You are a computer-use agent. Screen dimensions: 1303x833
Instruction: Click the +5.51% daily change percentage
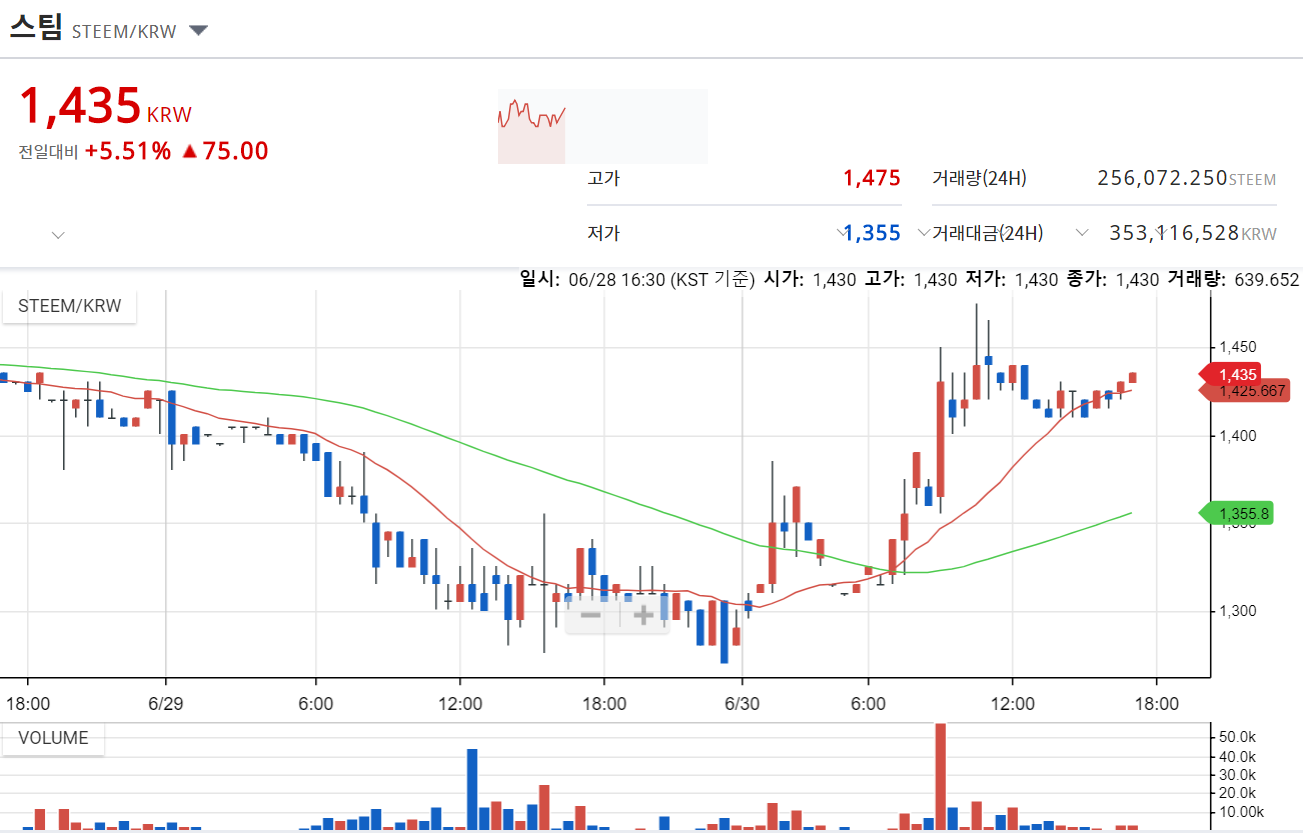pyautogui.click(x=128, y=151)
